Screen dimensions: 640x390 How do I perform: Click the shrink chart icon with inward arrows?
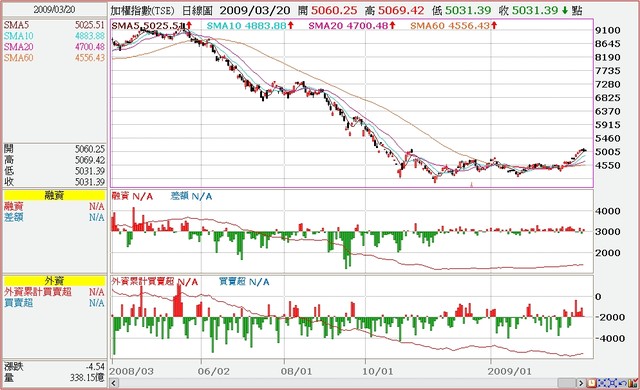602,383
